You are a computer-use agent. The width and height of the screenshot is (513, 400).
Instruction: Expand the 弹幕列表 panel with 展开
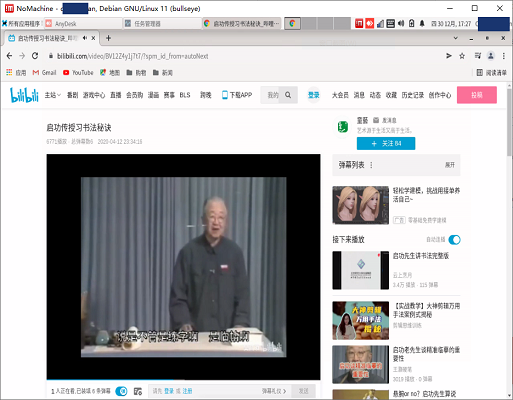coord(450,165)
